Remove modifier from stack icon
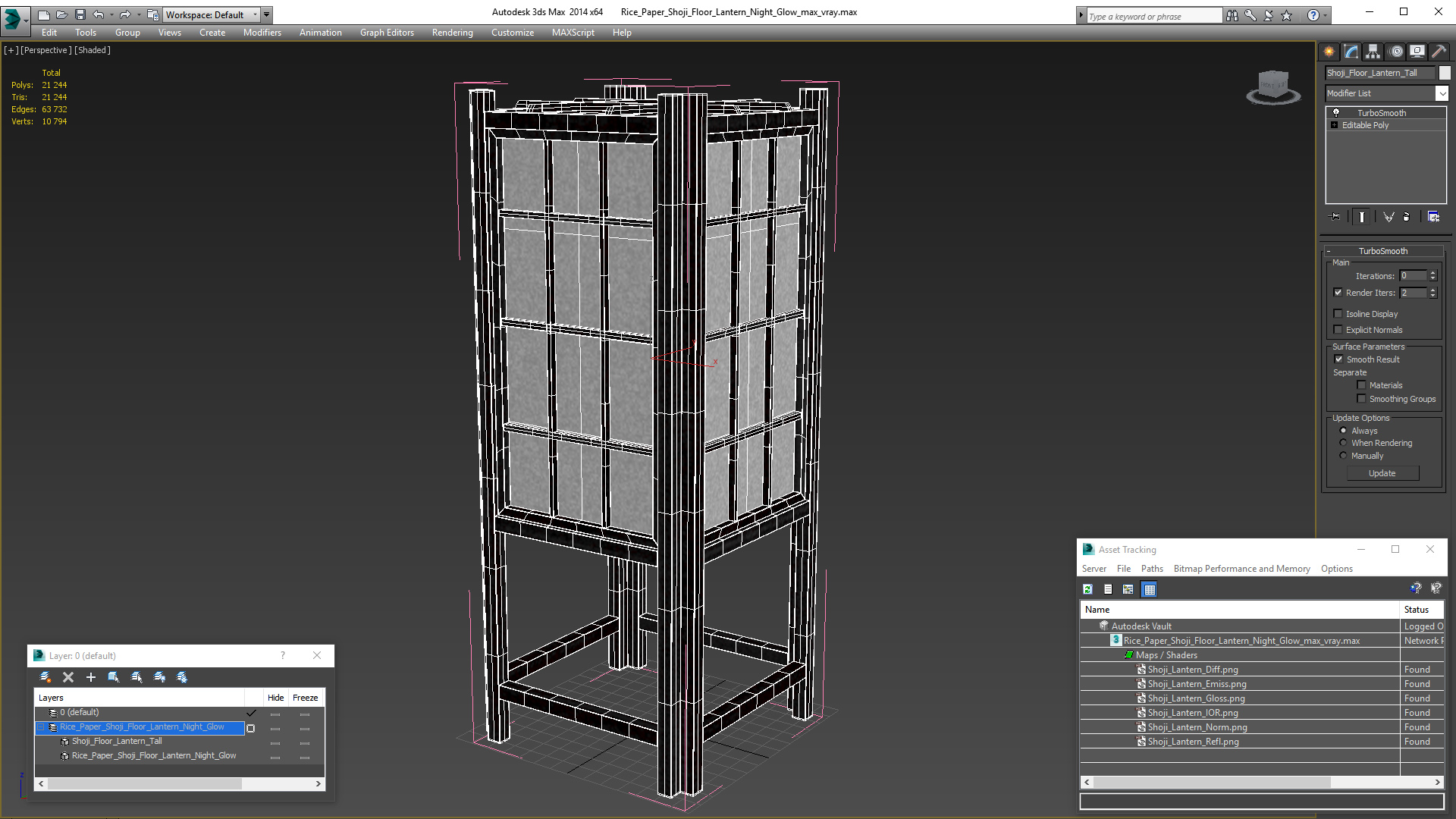Image resolution: width=1456 pixels, height=819 pixels. [x=1407, y=217]
